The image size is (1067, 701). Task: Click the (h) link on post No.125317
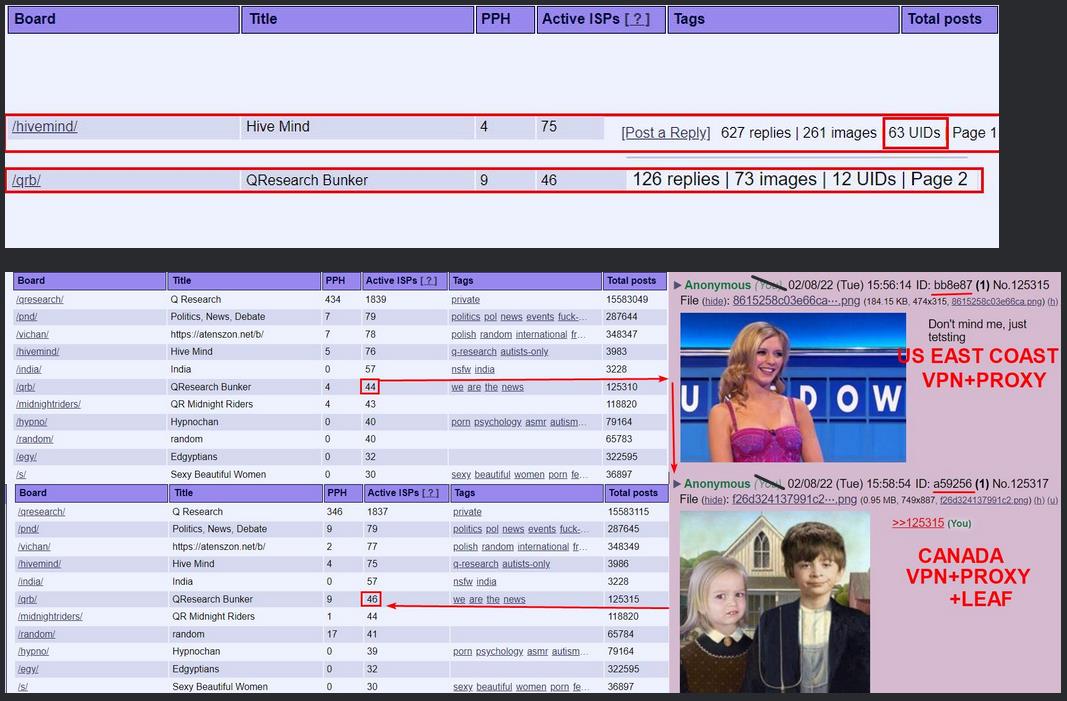click(x=1039, y=500)
